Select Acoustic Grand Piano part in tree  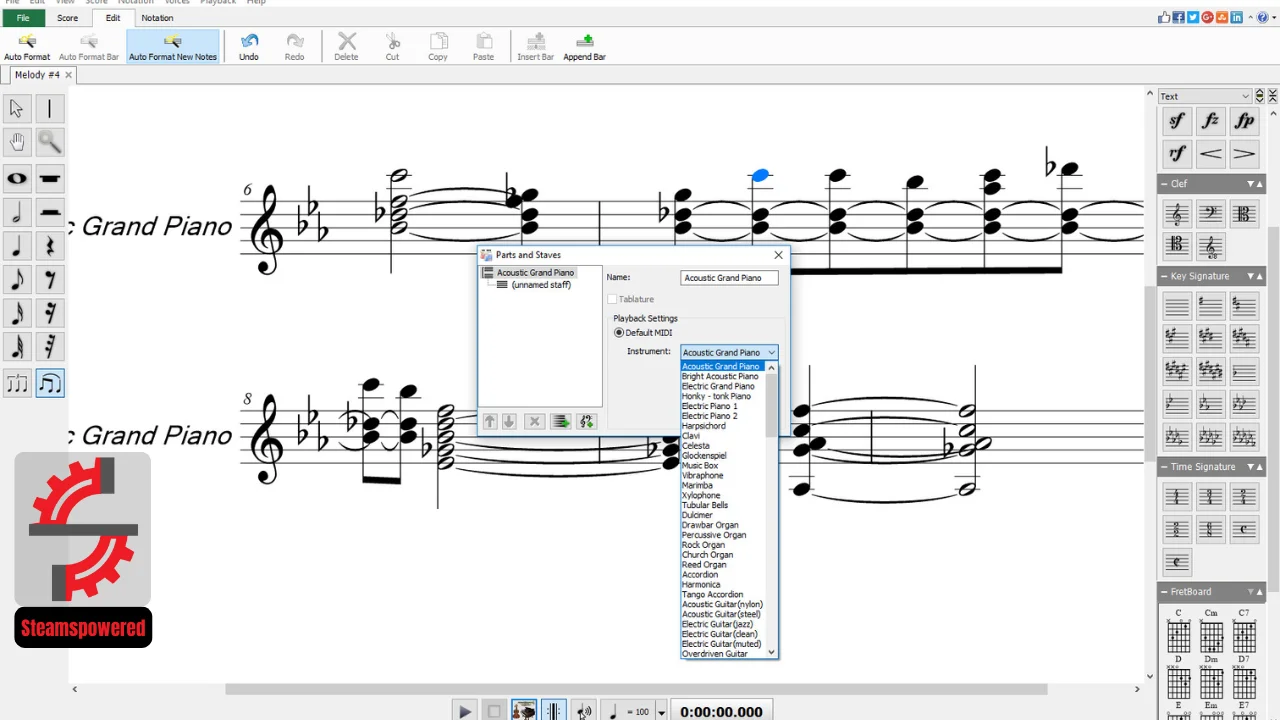click(x=535, y=273)
